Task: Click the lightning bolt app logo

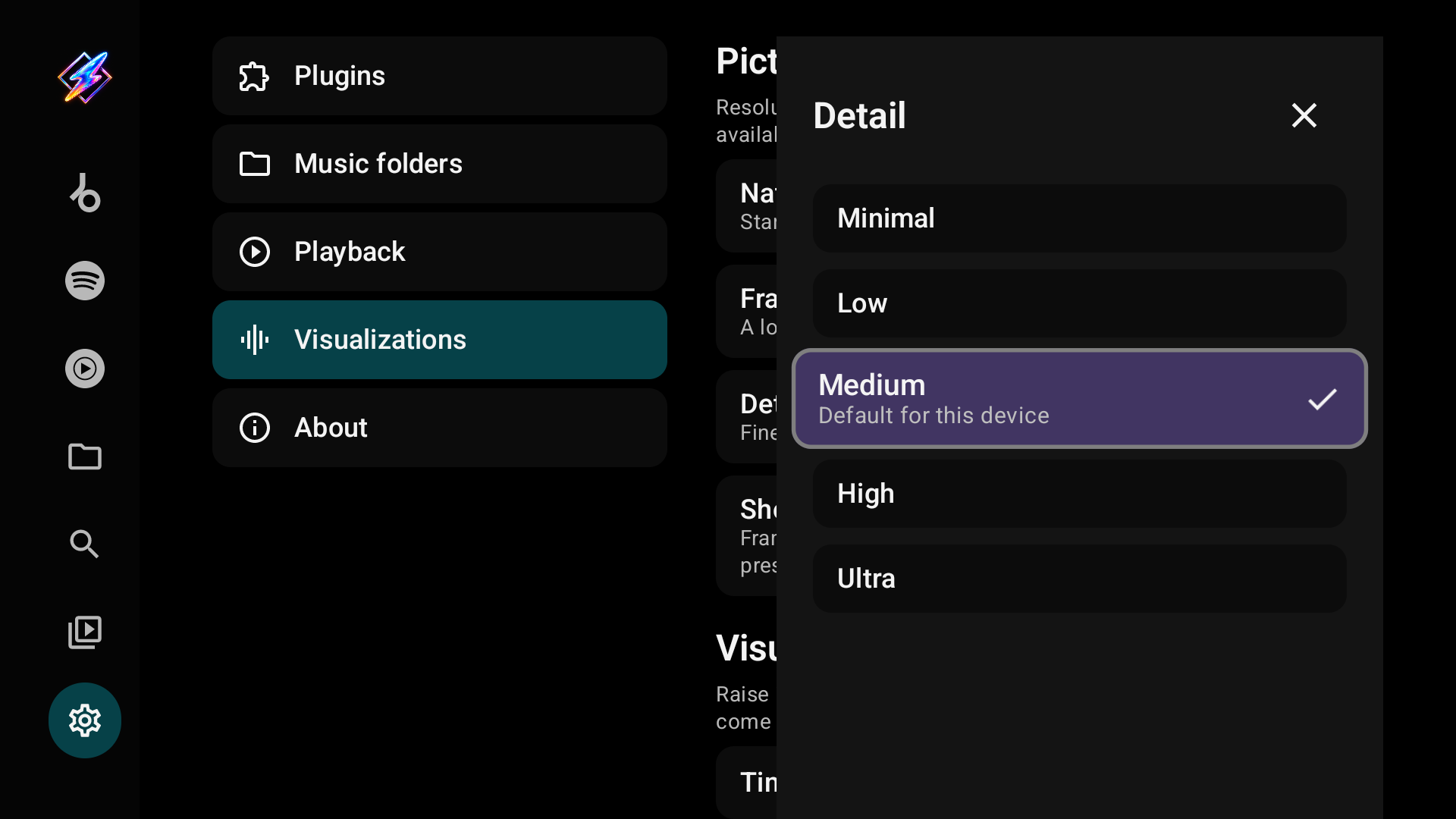Action: pyautogui.click(x=85, y=77)
